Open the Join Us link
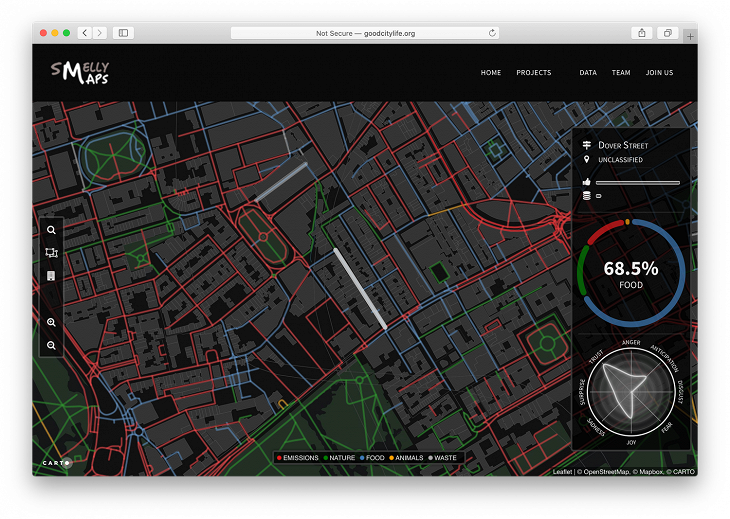 [x=659, y=73]
